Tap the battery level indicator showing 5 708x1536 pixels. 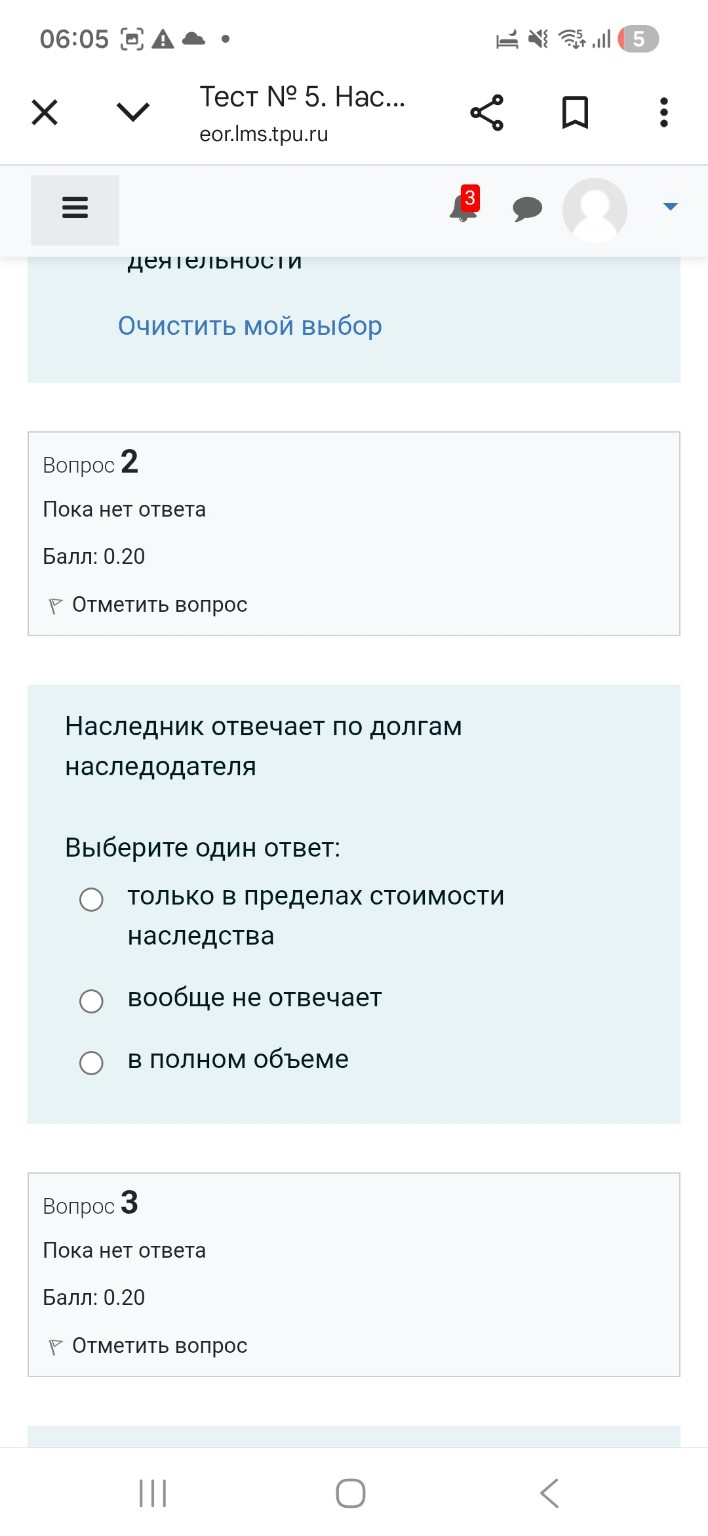click(x=640, y=38)
